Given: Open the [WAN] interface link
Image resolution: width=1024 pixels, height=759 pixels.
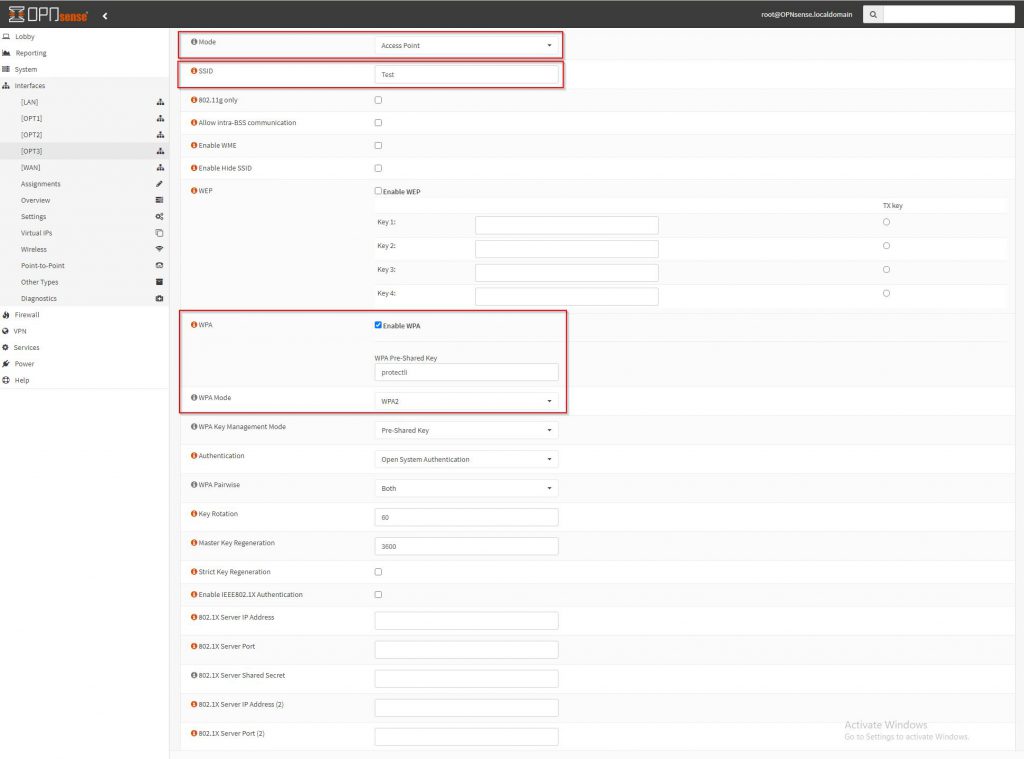Looking at the screenshot, I should [x=31, y=167].
